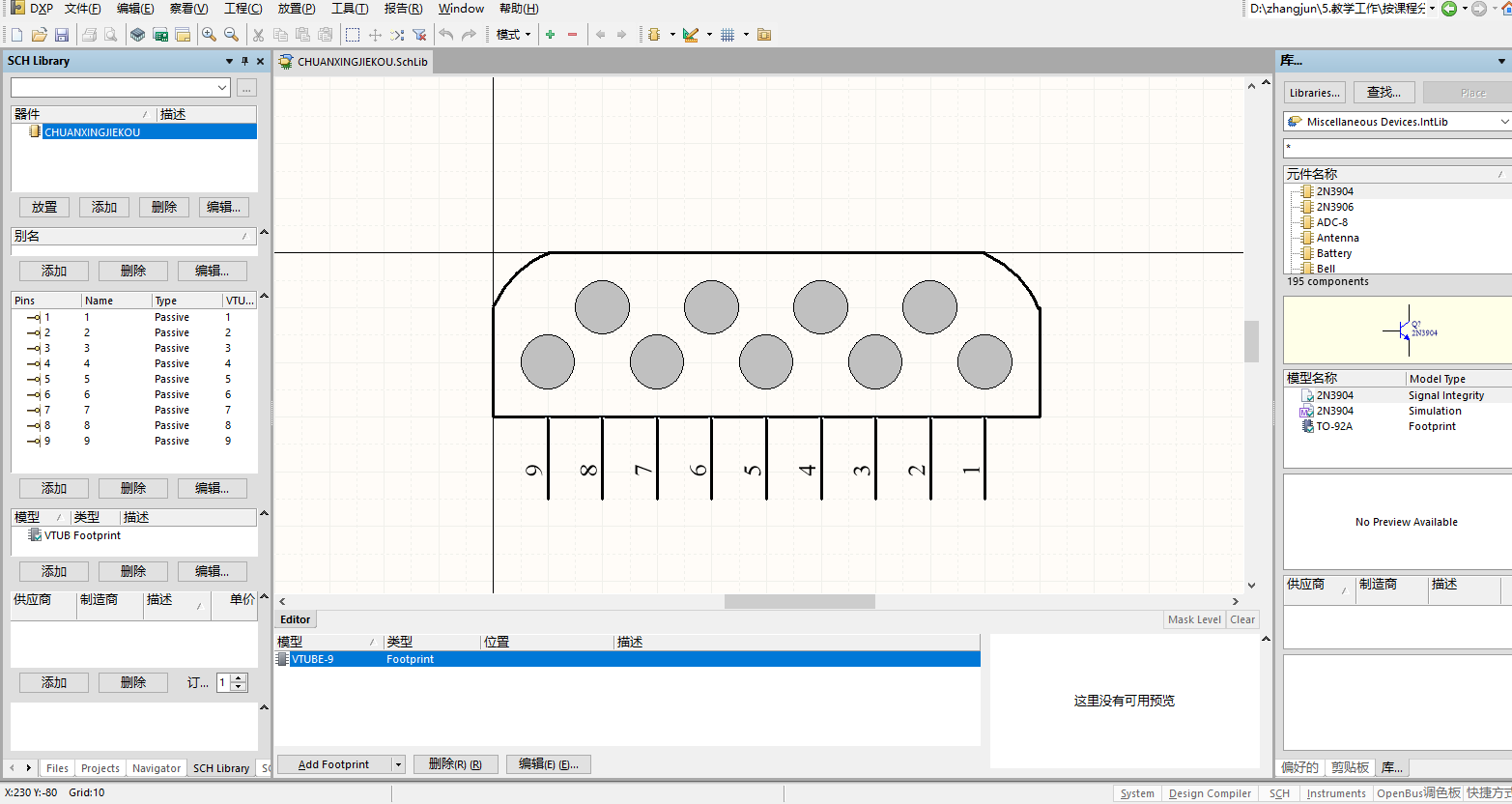Collapse the Pins section in SCH Library
This screenshot has width=1512, height=804.
(264, 297)
